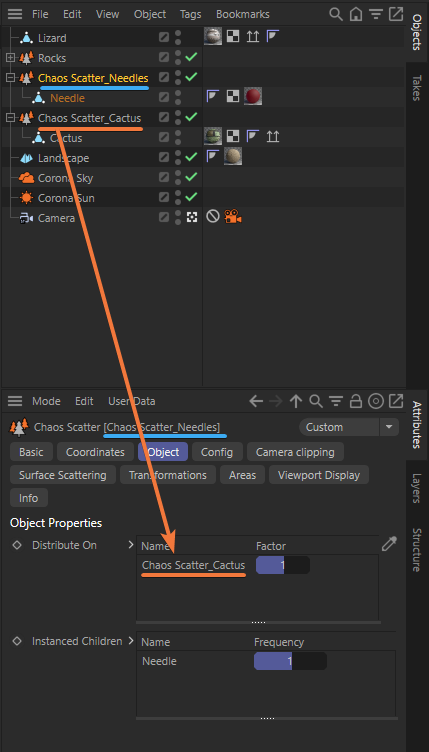Click the Camera active-view icon

[192, 218]
